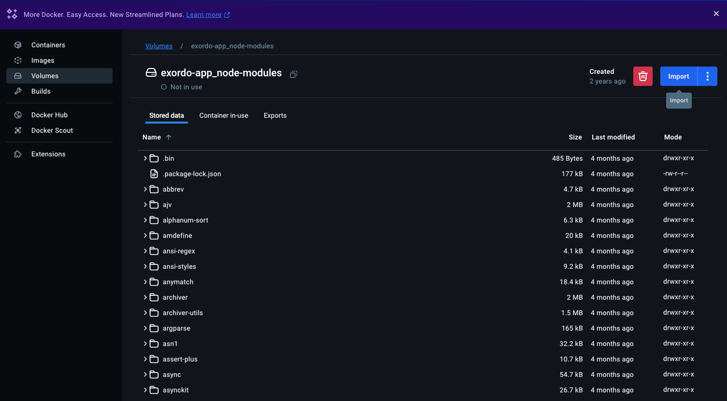Viewport: 727px width, 401px height.
Task: Click the .bin folder icon
Action: [154, 159]
